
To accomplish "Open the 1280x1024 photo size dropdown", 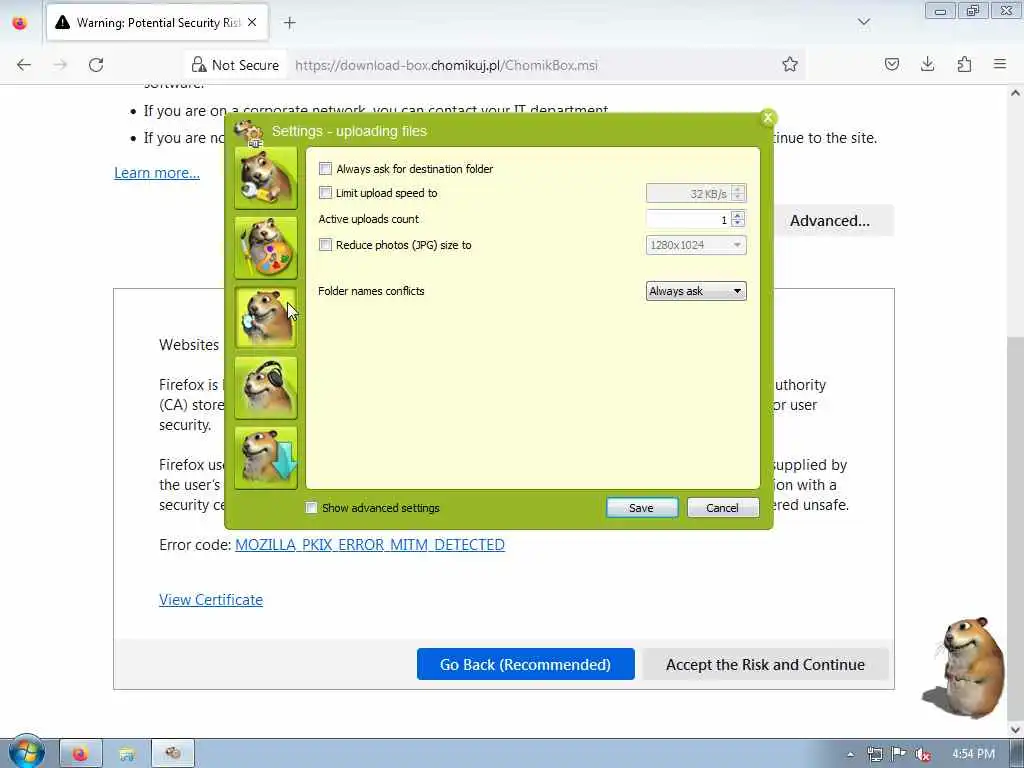I will click(696, 245).
